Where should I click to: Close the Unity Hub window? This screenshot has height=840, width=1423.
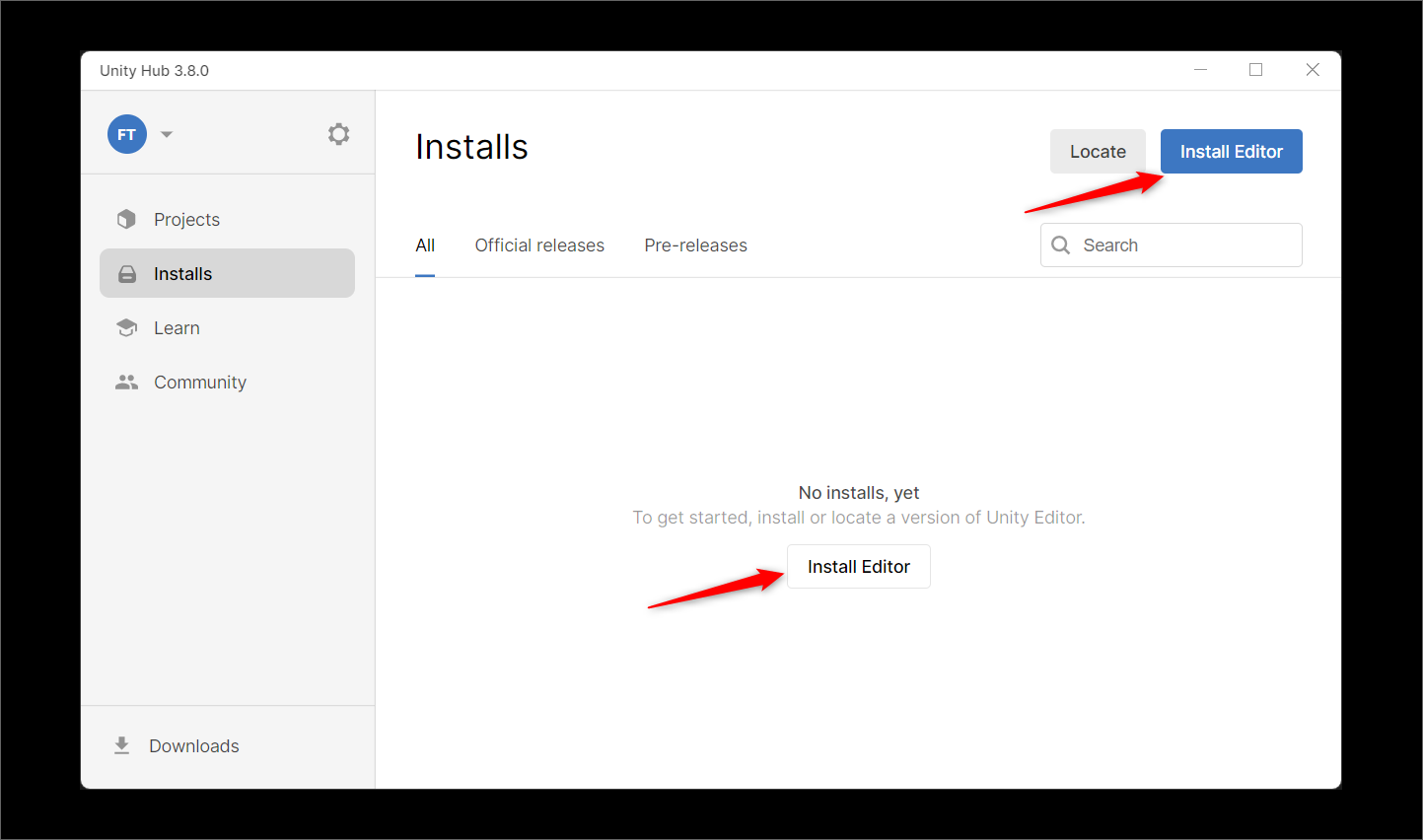(1312, 70)
